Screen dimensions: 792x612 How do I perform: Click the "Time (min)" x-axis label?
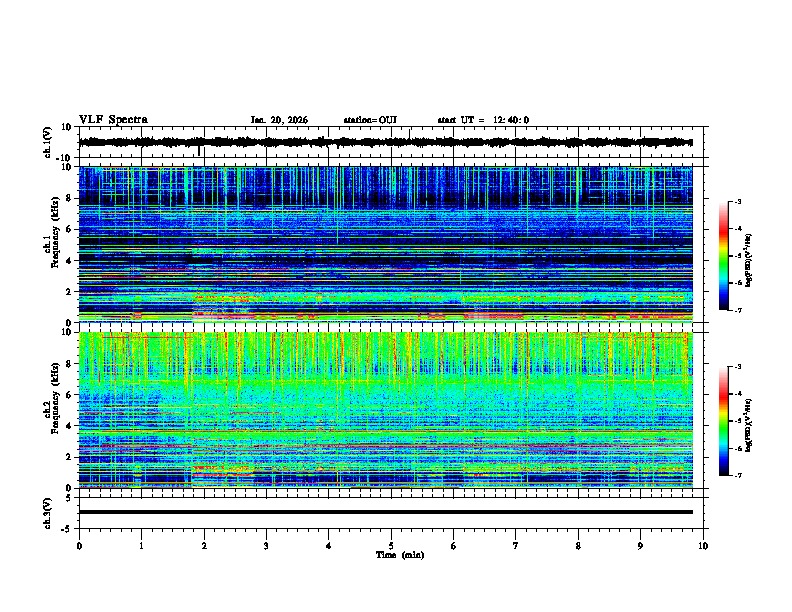(400, 555)
